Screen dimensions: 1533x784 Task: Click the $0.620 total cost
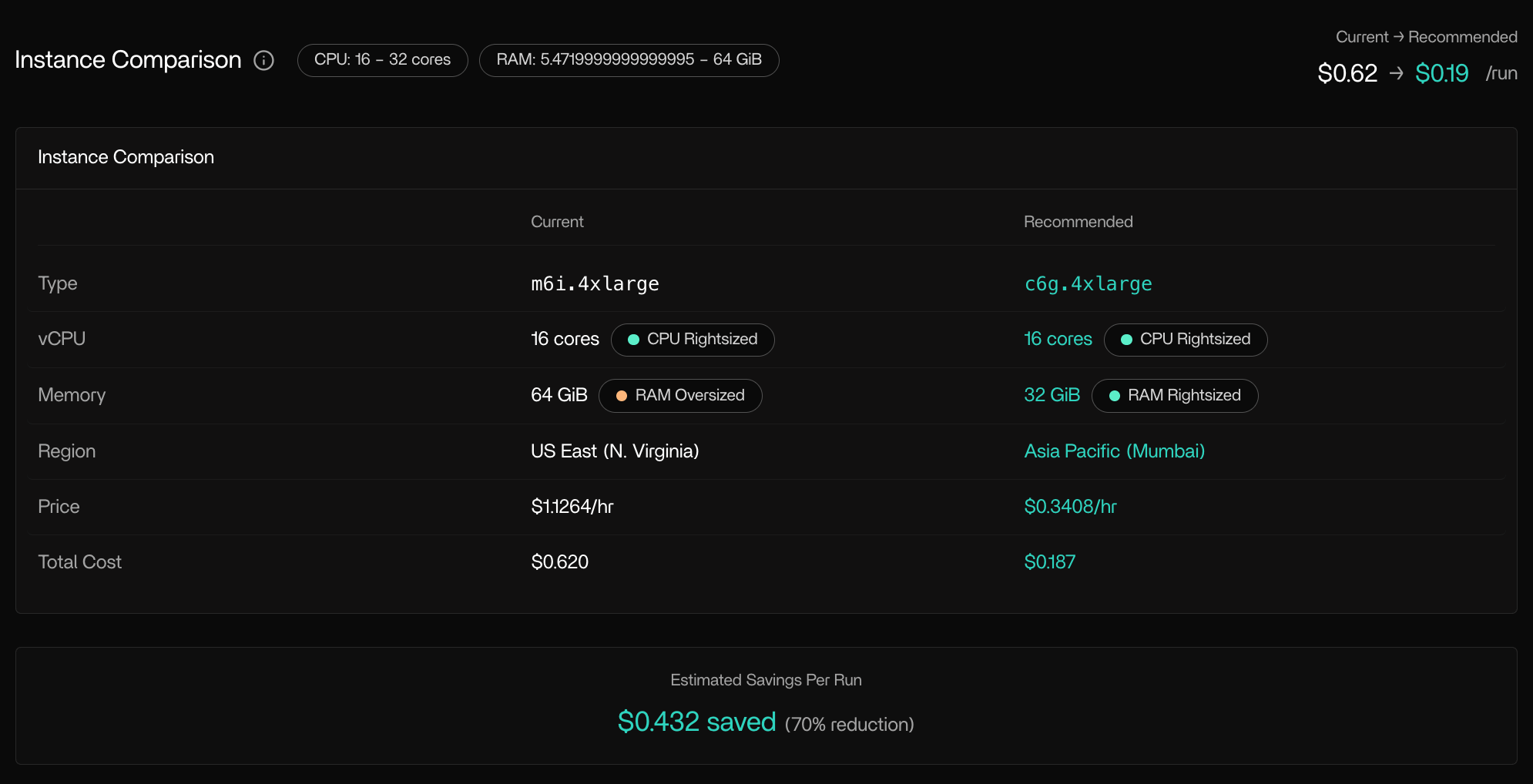pyautogui.click(x=559, y=562)
